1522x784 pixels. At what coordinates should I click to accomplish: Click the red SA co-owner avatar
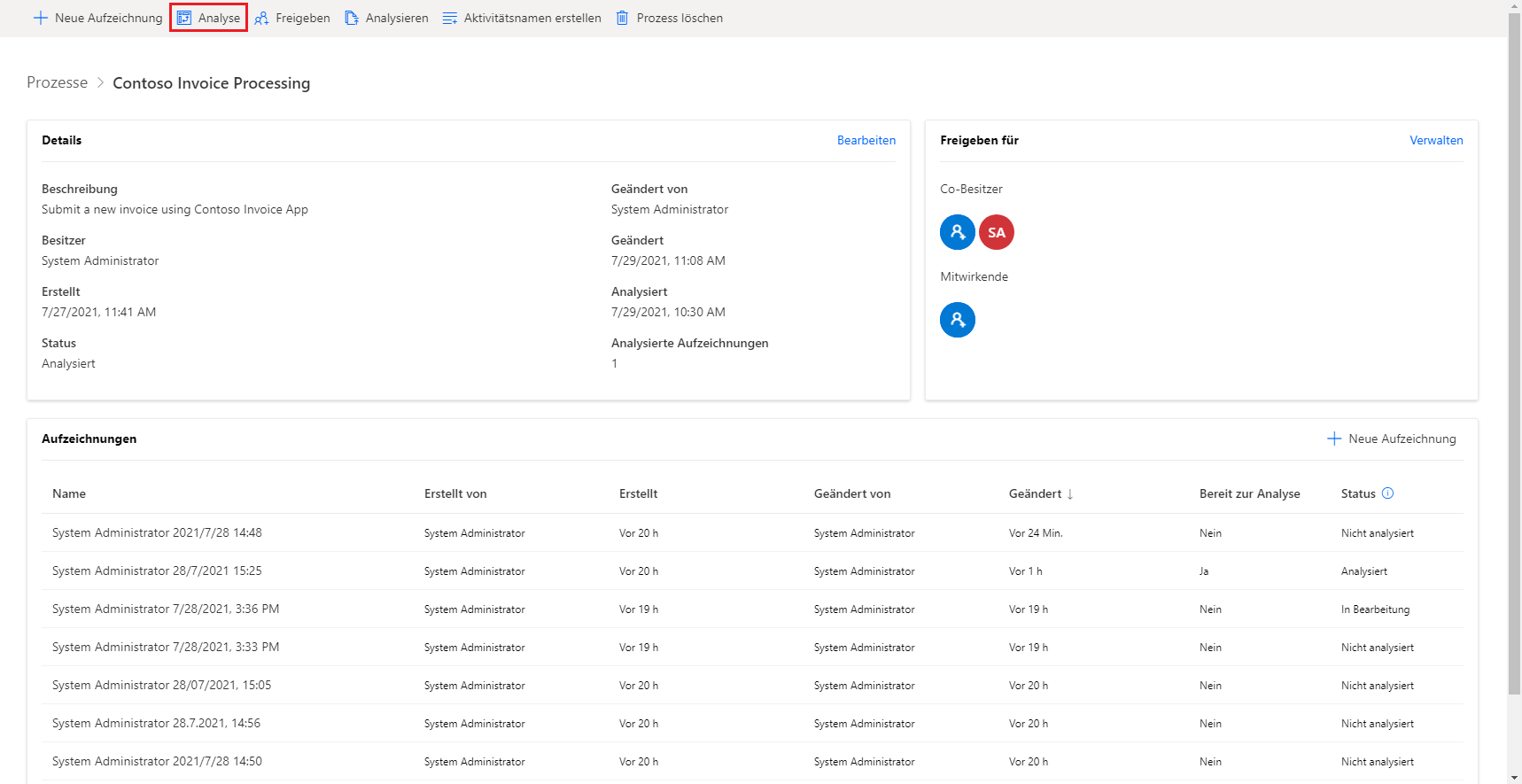point(997,232)
